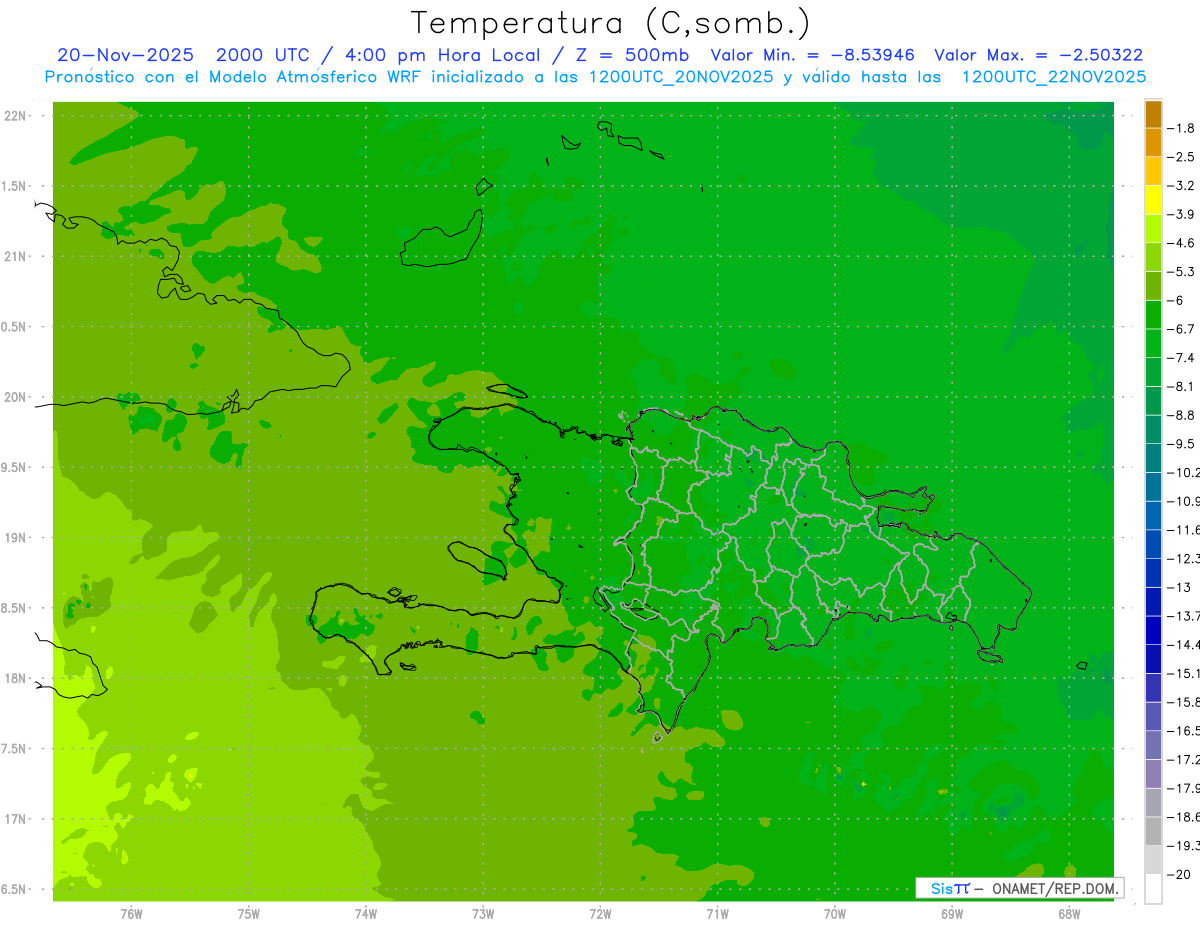Click the "1200UTC_22NOV2025" valid-until time

[x=1053, y=77]
